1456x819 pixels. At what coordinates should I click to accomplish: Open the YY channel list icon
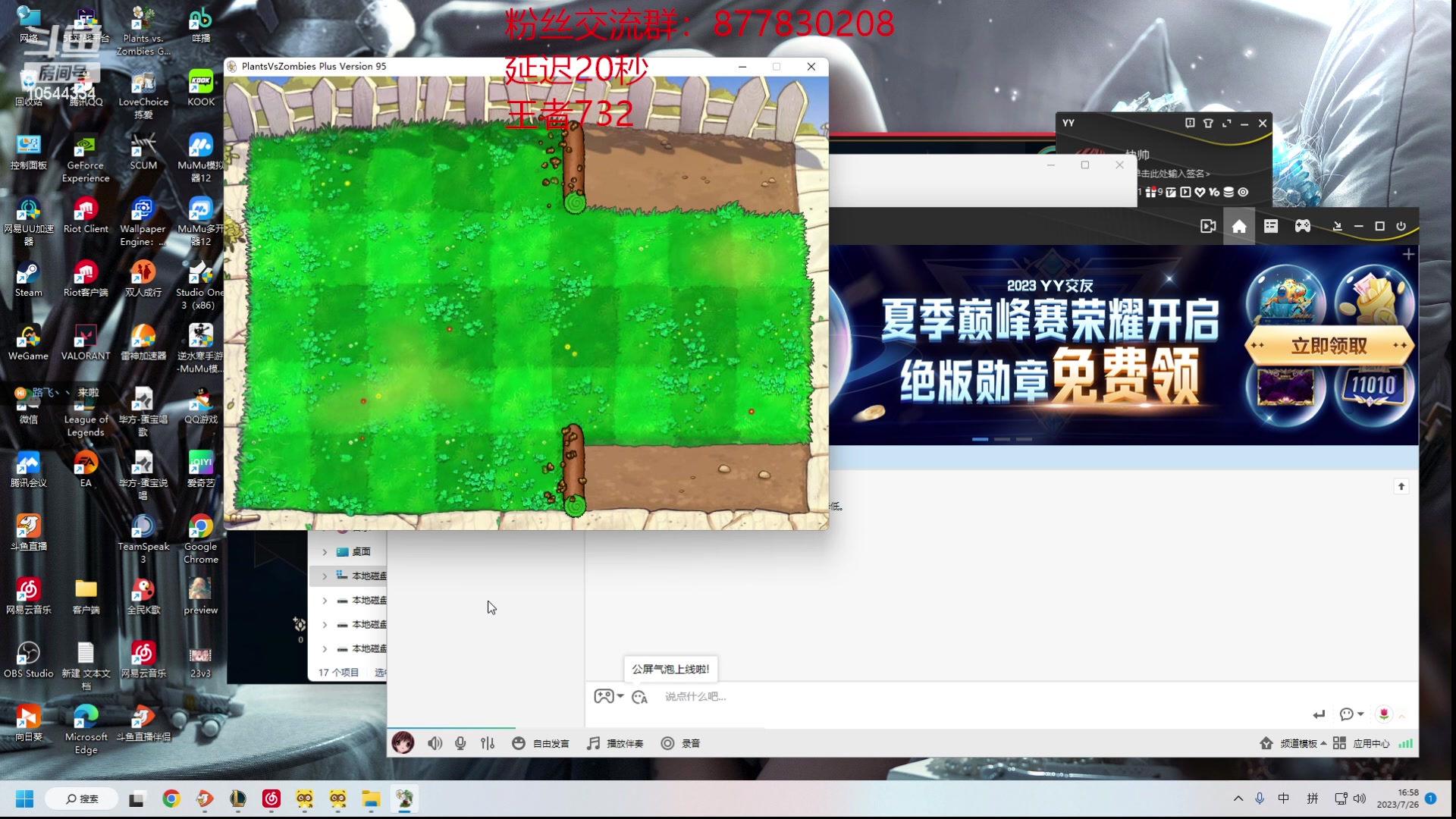1271,227
